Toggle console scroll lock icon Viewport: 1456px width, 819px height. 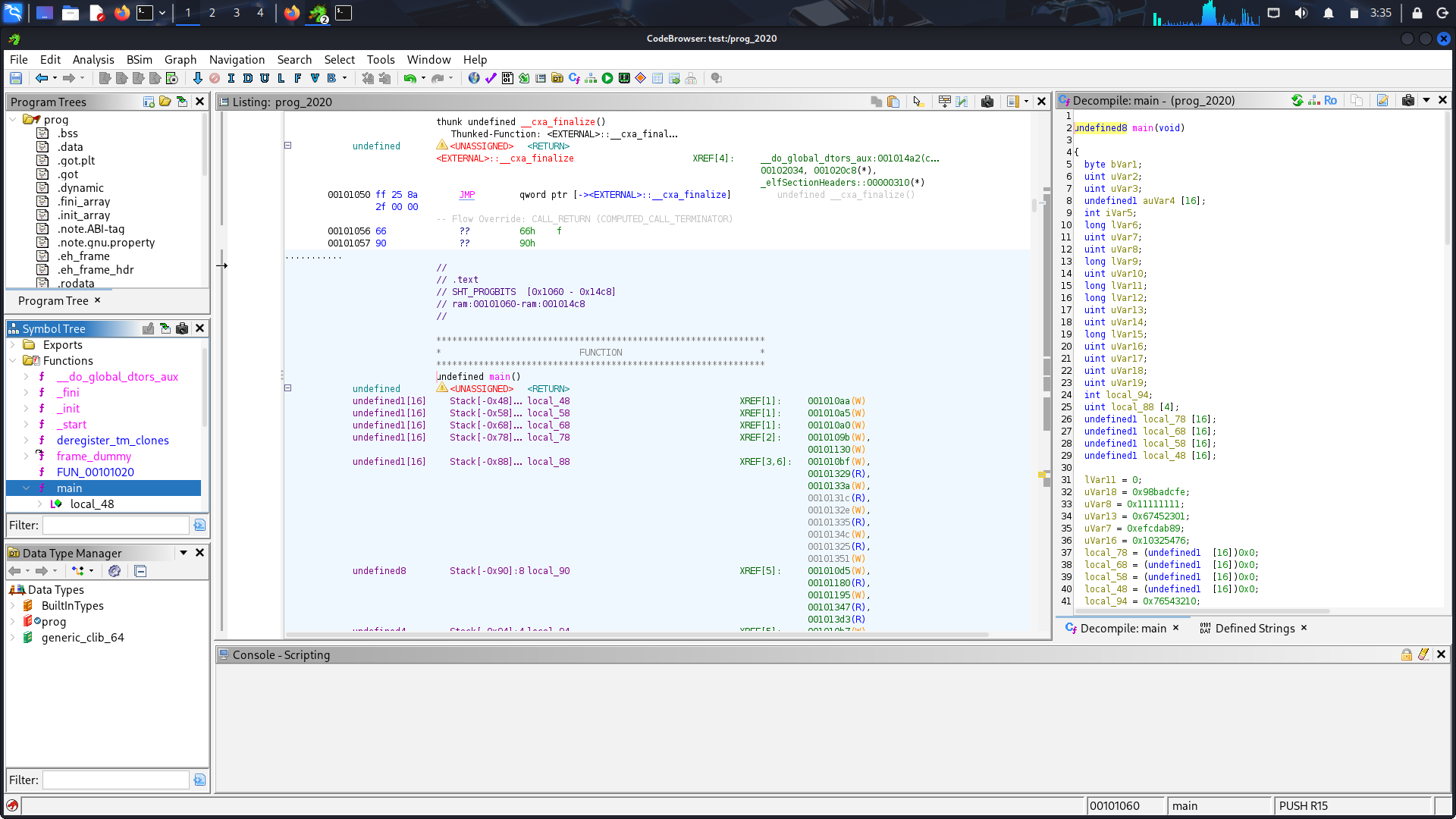tap(1406, 654)
